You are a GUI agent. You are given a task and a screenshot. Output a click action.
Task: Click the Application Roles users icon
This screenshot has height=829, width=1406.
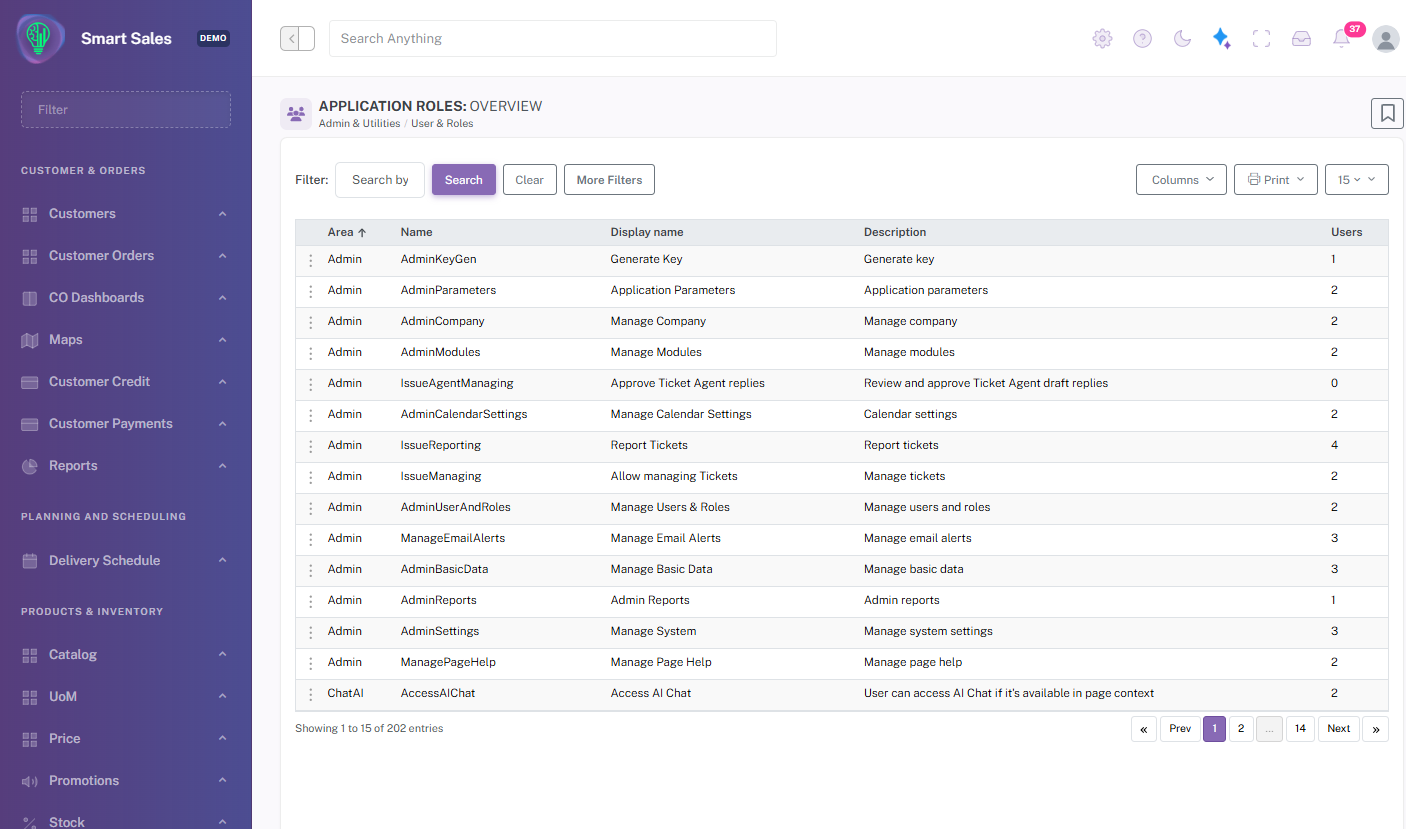(x=296, y=114)
